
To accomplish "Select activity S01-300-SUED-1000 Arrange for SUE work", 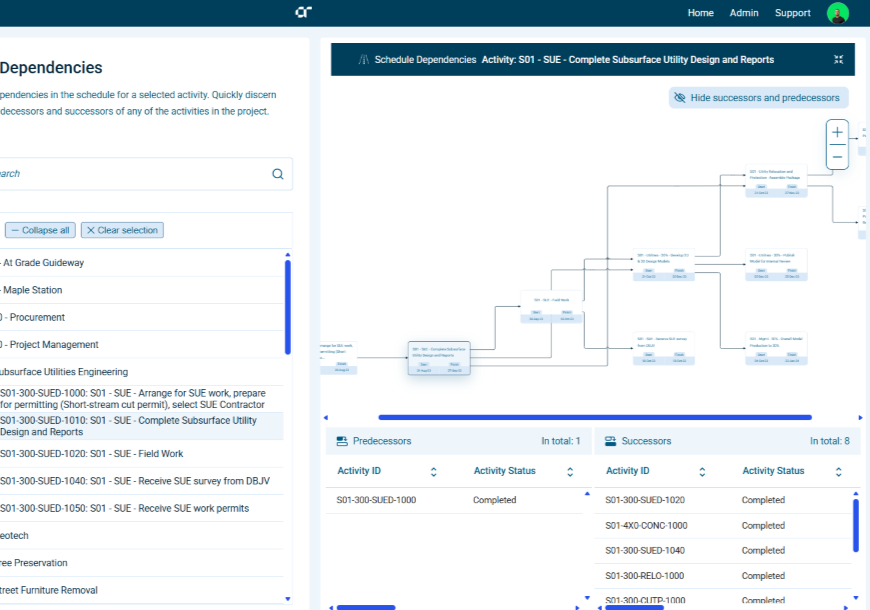I will [x=141, y=399].
